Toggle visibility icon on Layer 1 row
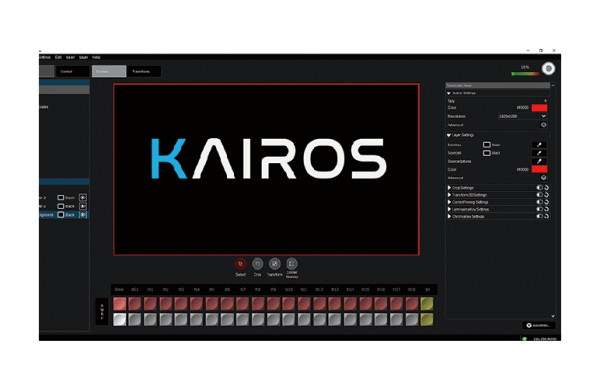Image resolution: width=600 pixels, height=389 pixels. (83, 206)
